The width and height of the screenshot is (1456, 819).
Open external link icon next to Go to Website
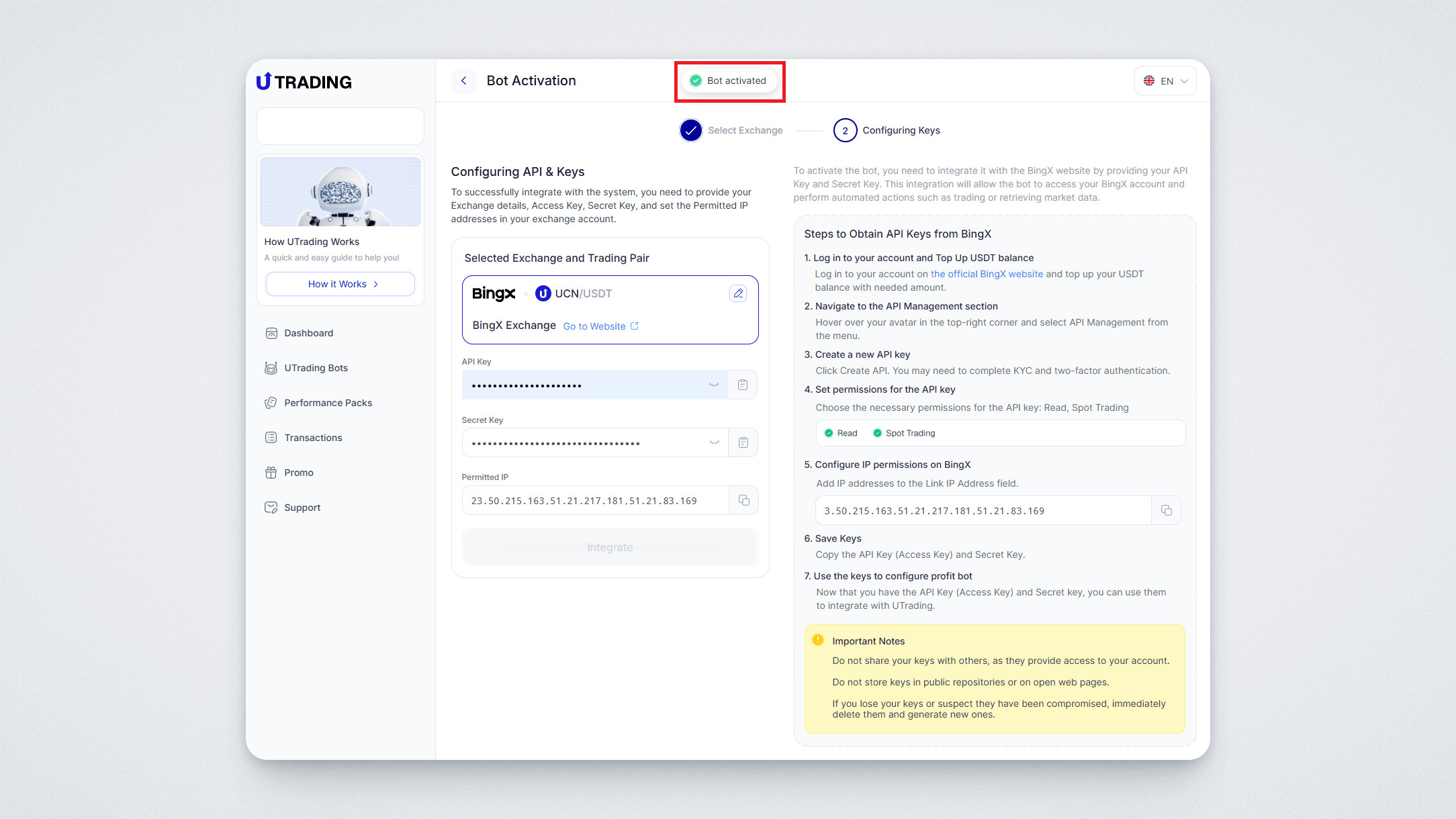[635, 326]
